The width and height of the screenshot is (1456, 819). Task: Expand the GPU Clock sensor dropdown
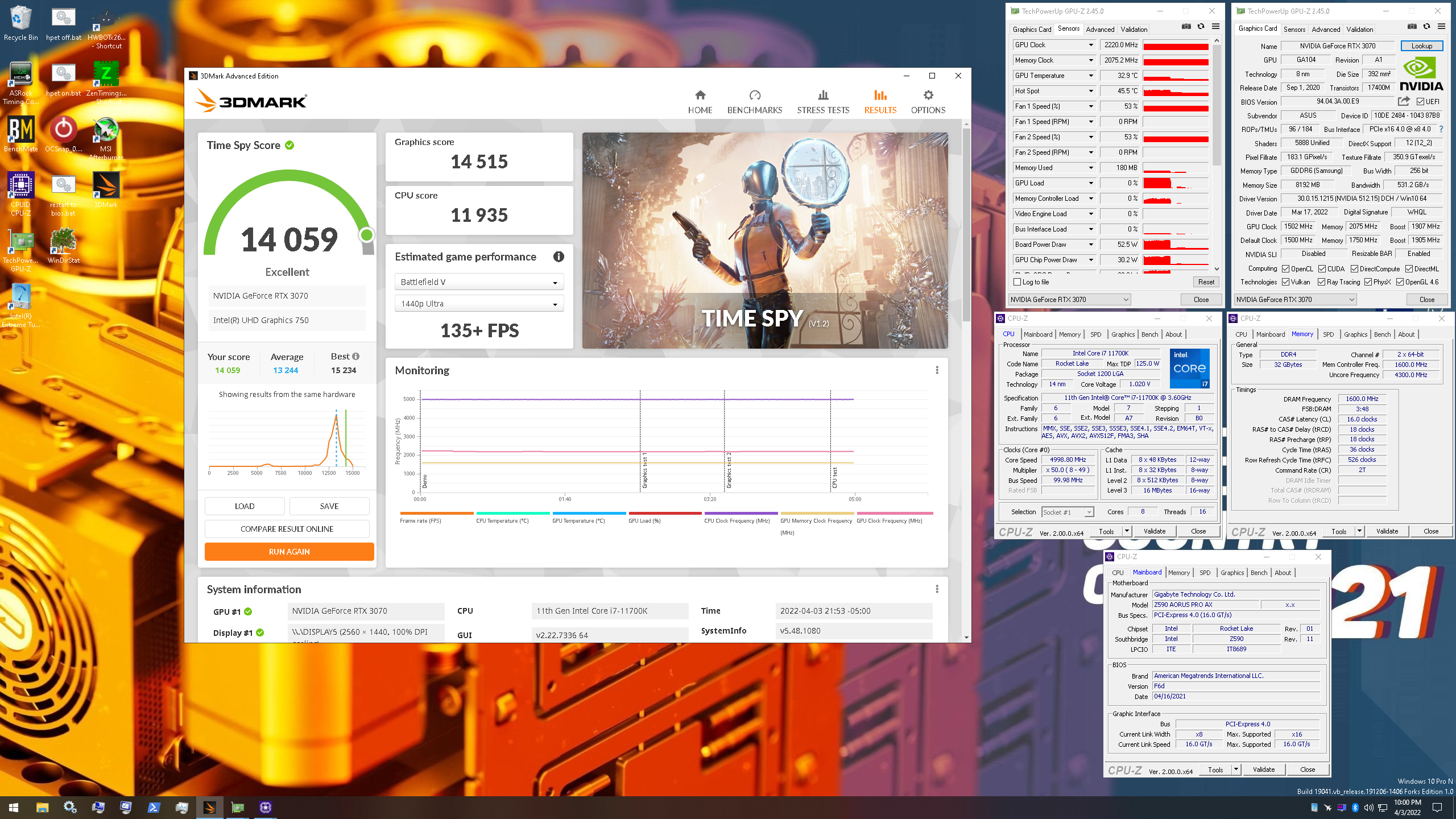click(x=1090, y=45)
